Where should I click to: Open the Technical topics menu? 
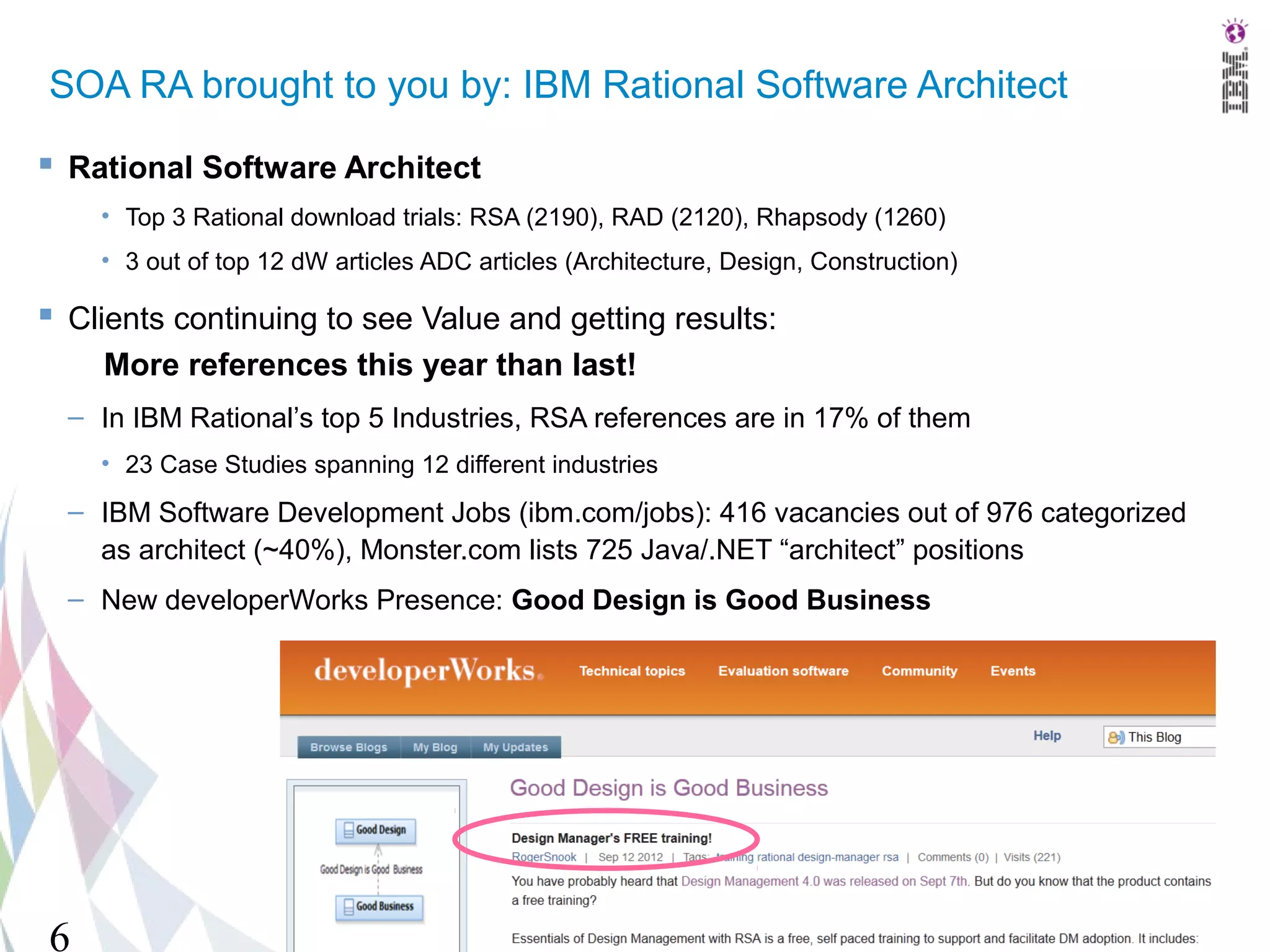[632, 671]
